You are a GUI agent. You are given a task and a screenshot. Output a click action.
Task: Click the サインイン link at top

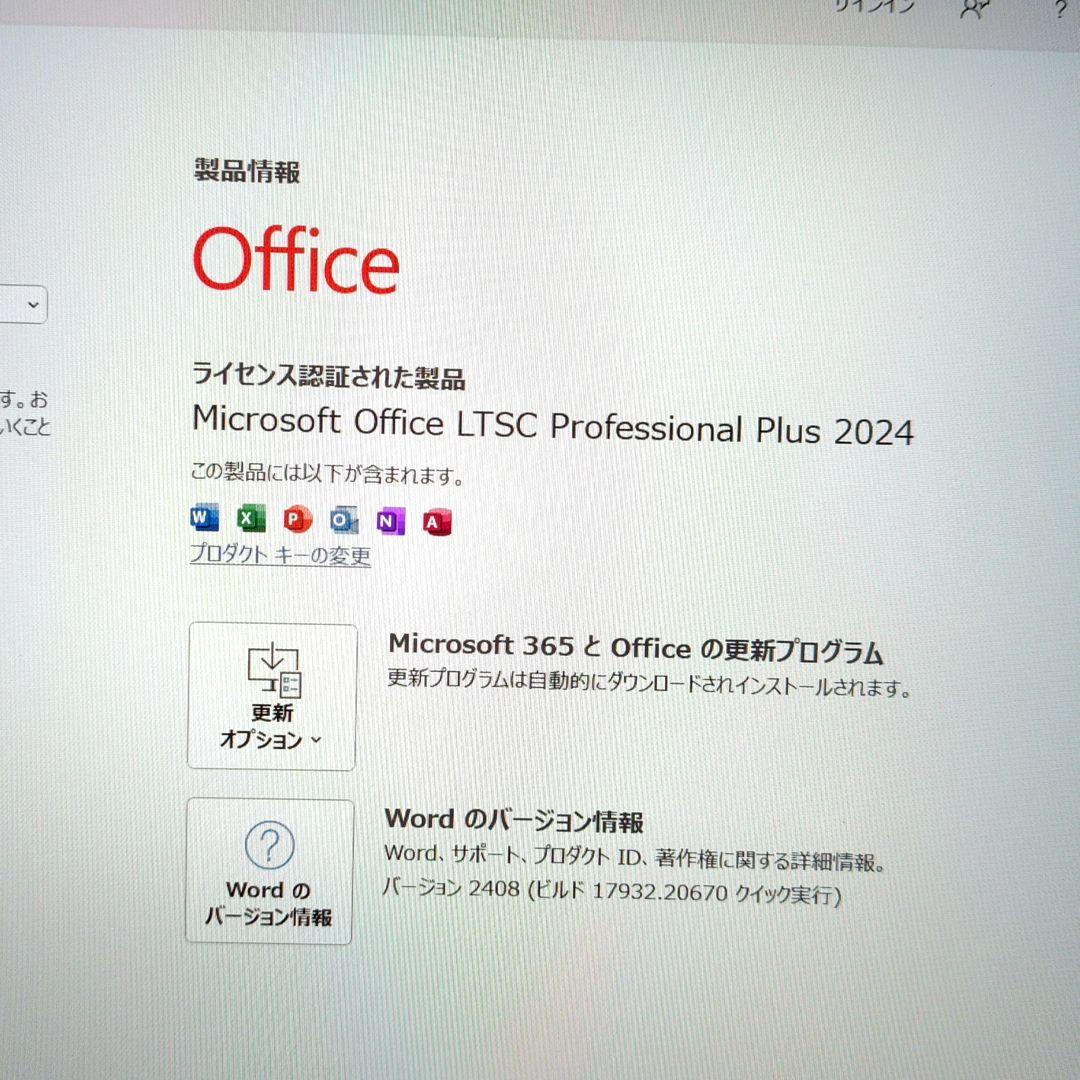click(x=874, y=6)
